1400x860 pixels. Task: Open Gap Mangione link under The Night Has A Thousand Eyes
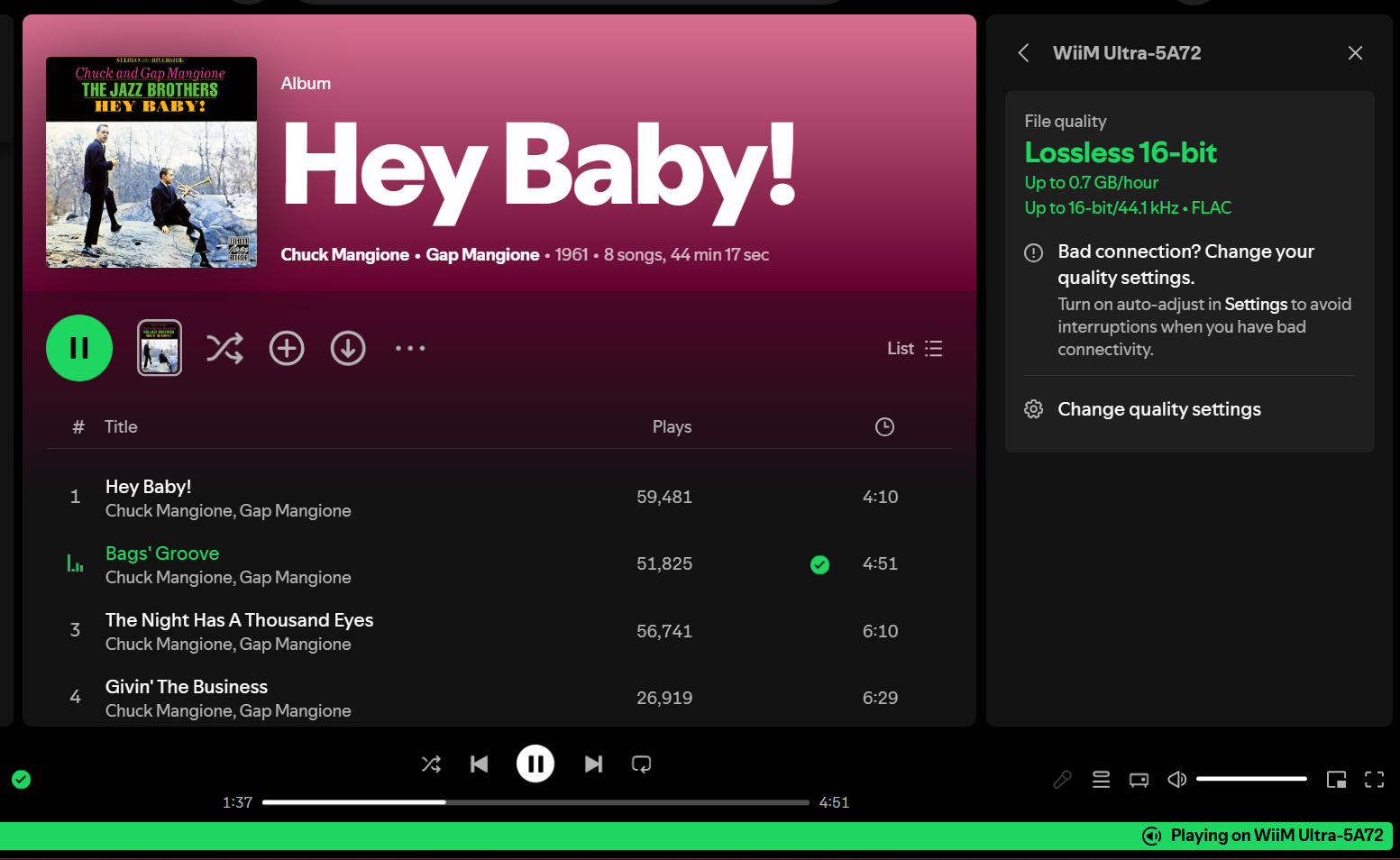click(x=295, y=645)
